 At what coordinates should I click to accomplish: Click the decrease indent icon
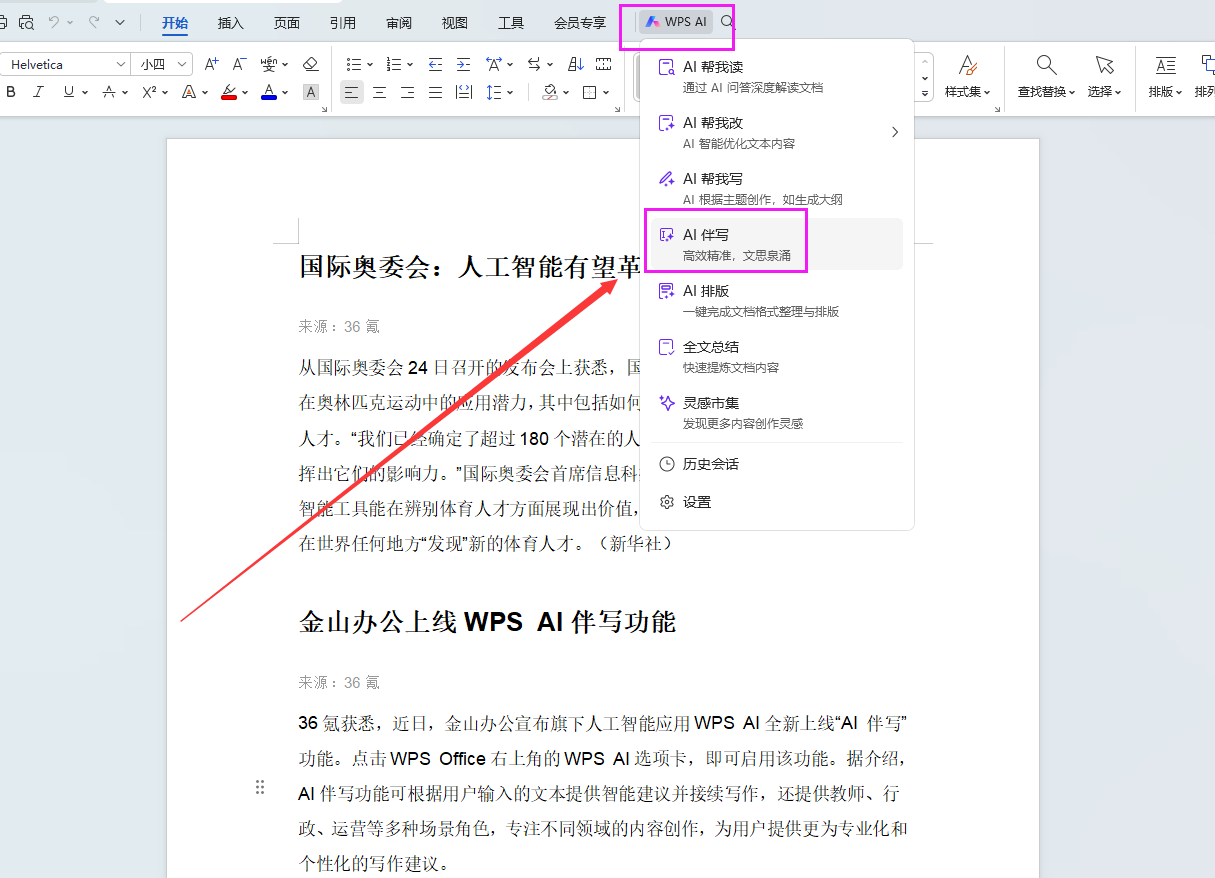[x=435, y=64]
